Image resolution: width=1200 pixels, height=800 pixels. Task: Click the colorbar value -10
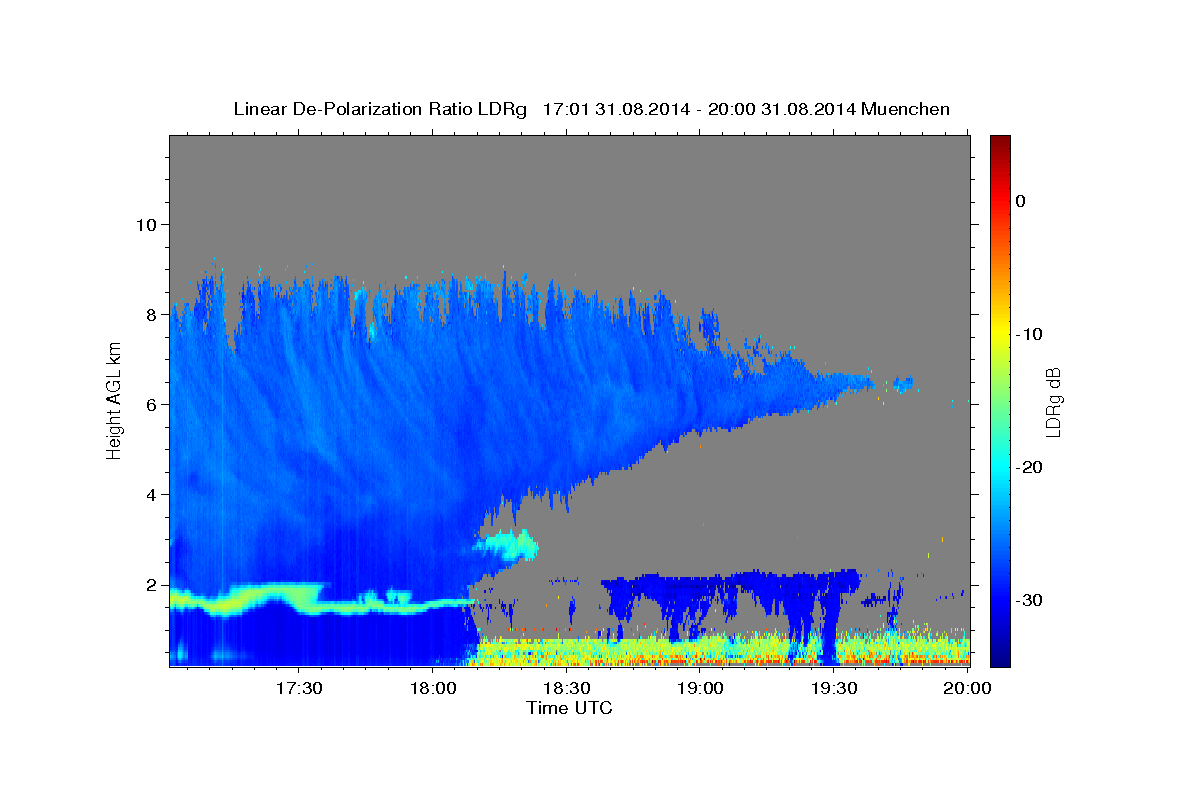pos(1027,334)
